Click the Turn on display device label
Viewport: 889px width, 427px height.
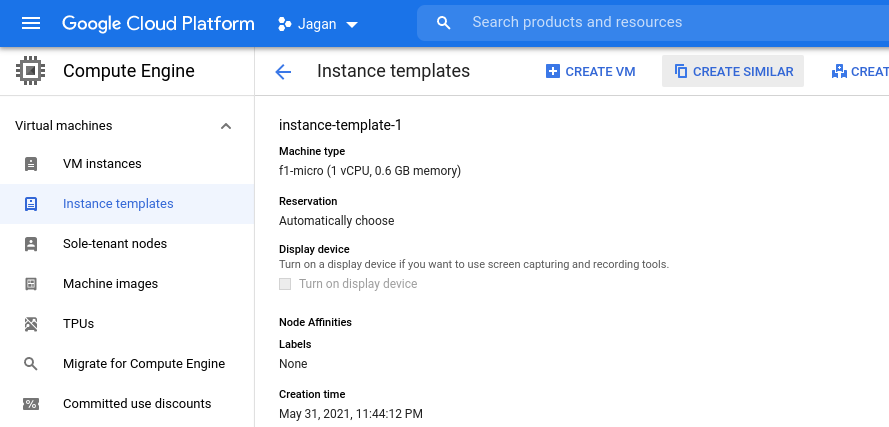click(358, 284)
